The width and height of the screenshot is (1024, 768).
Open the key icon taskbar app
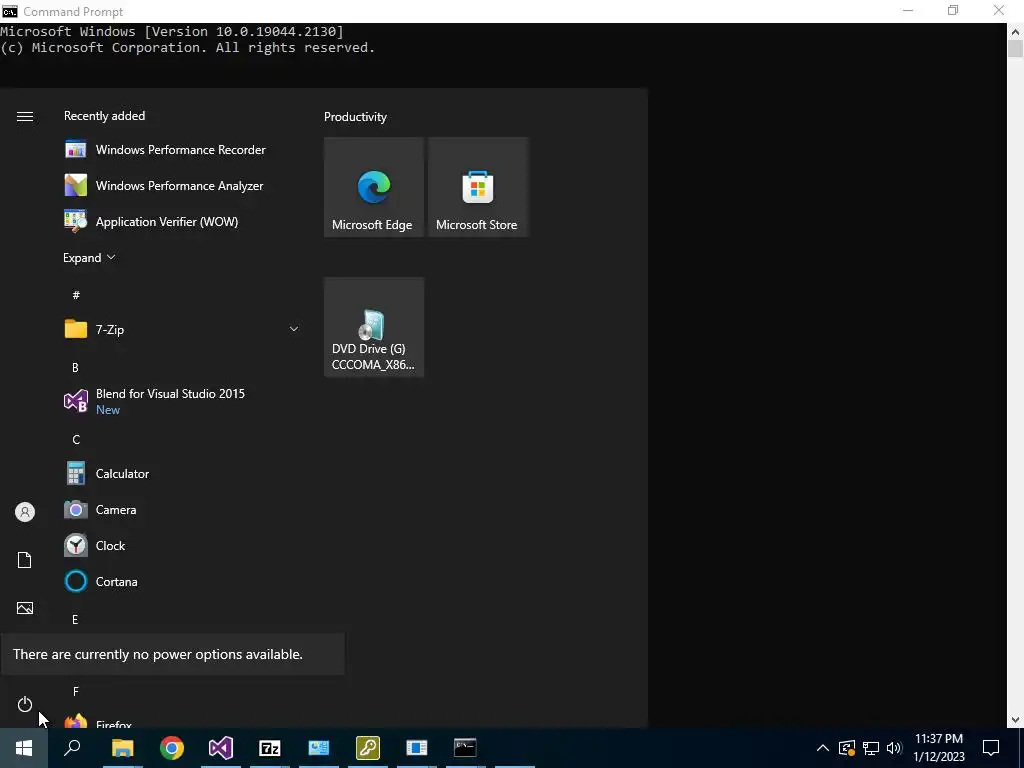click(x=368, y=748)
